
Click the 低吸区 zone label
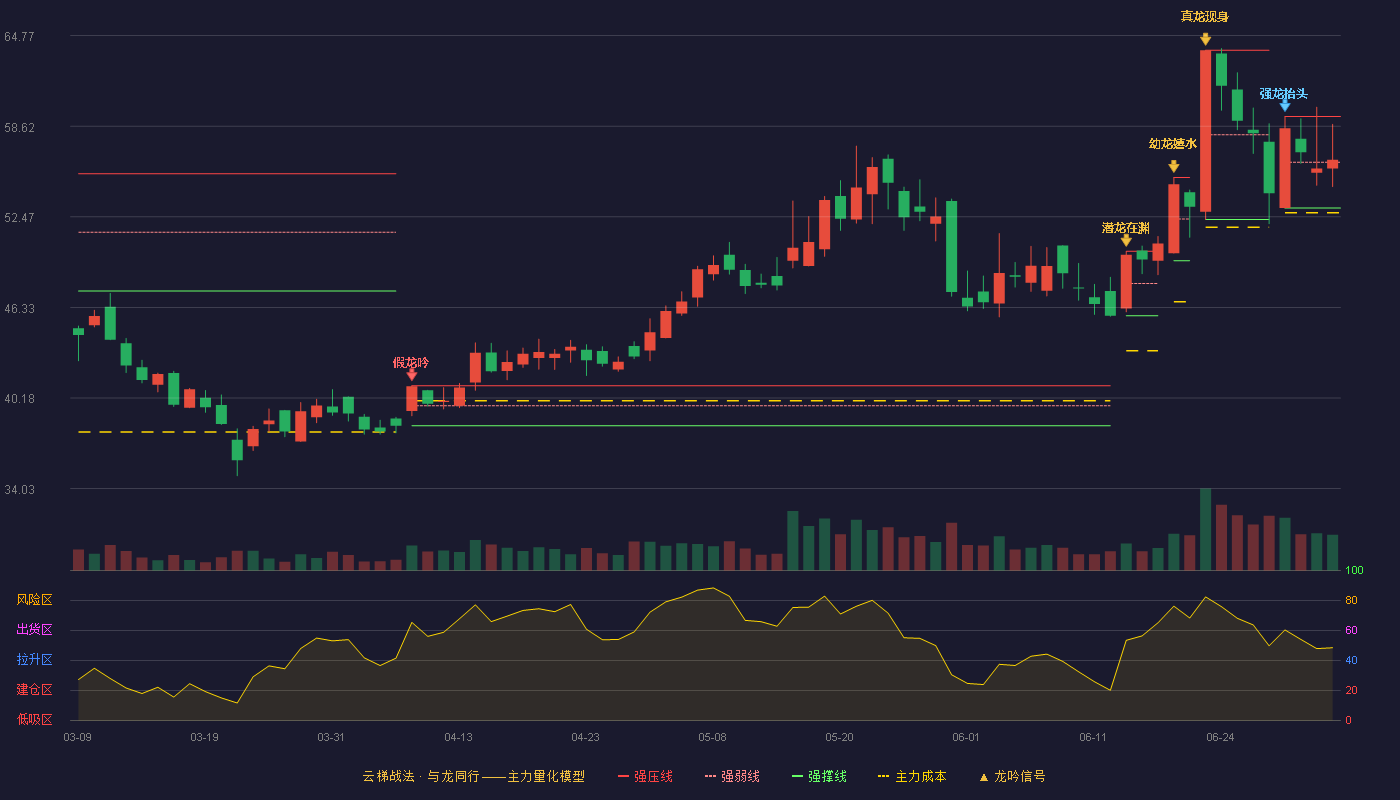(35, 719)
